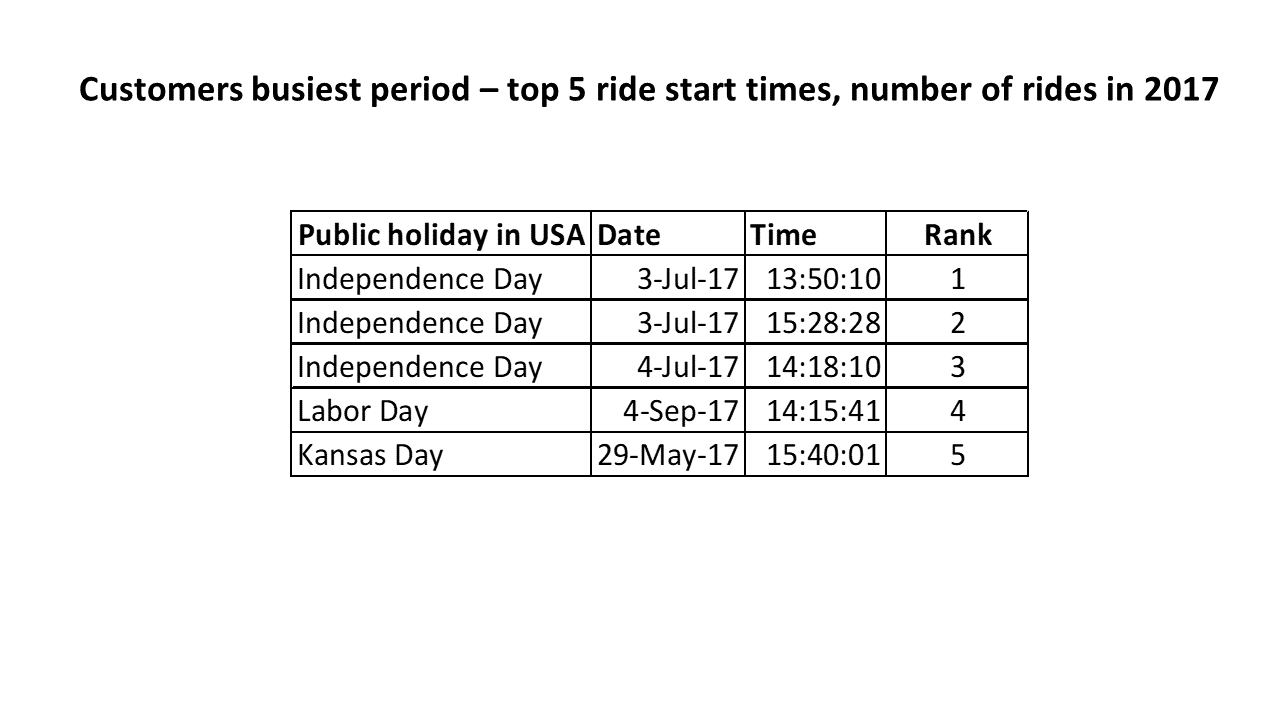This screenshot has width=1280, height=720.
Task: Select the 'Public holiday in USA' header cell
Action: pos(442,234)
